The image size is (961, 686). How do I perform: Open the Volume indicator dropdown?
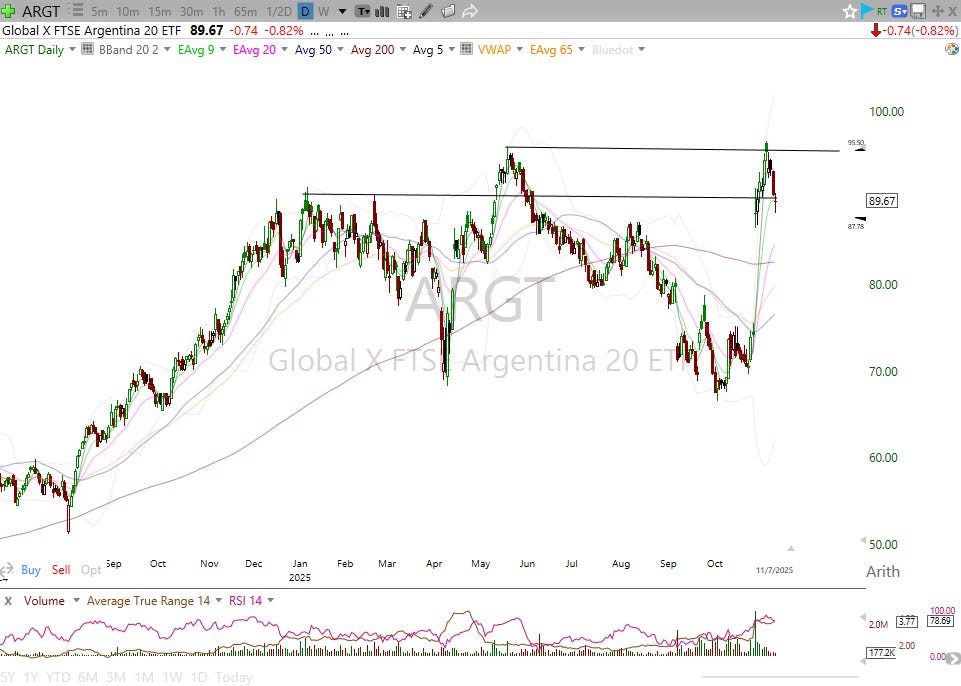[x=76, y=600]
